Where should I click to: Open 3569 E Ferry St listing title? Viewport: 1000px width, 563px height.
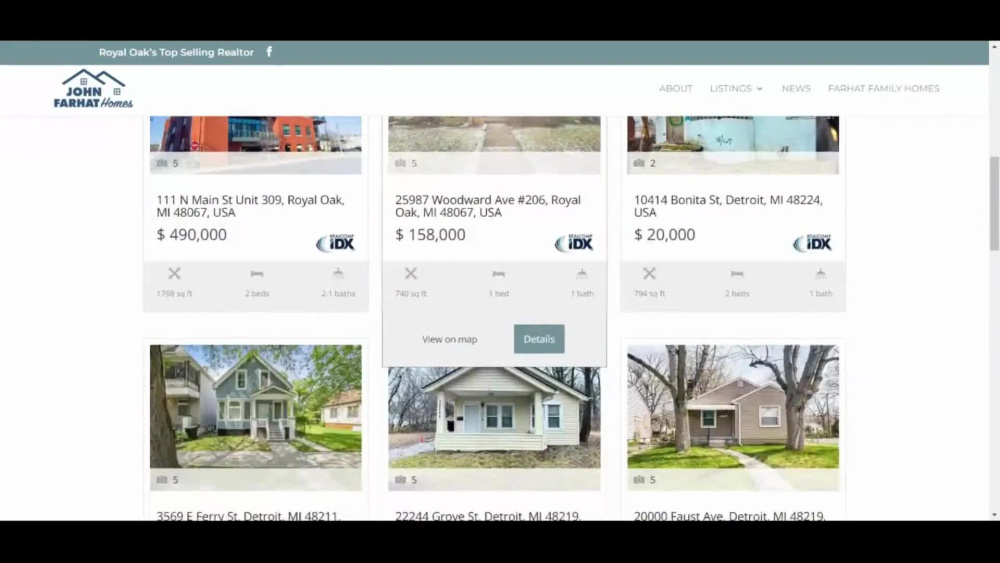249,515
